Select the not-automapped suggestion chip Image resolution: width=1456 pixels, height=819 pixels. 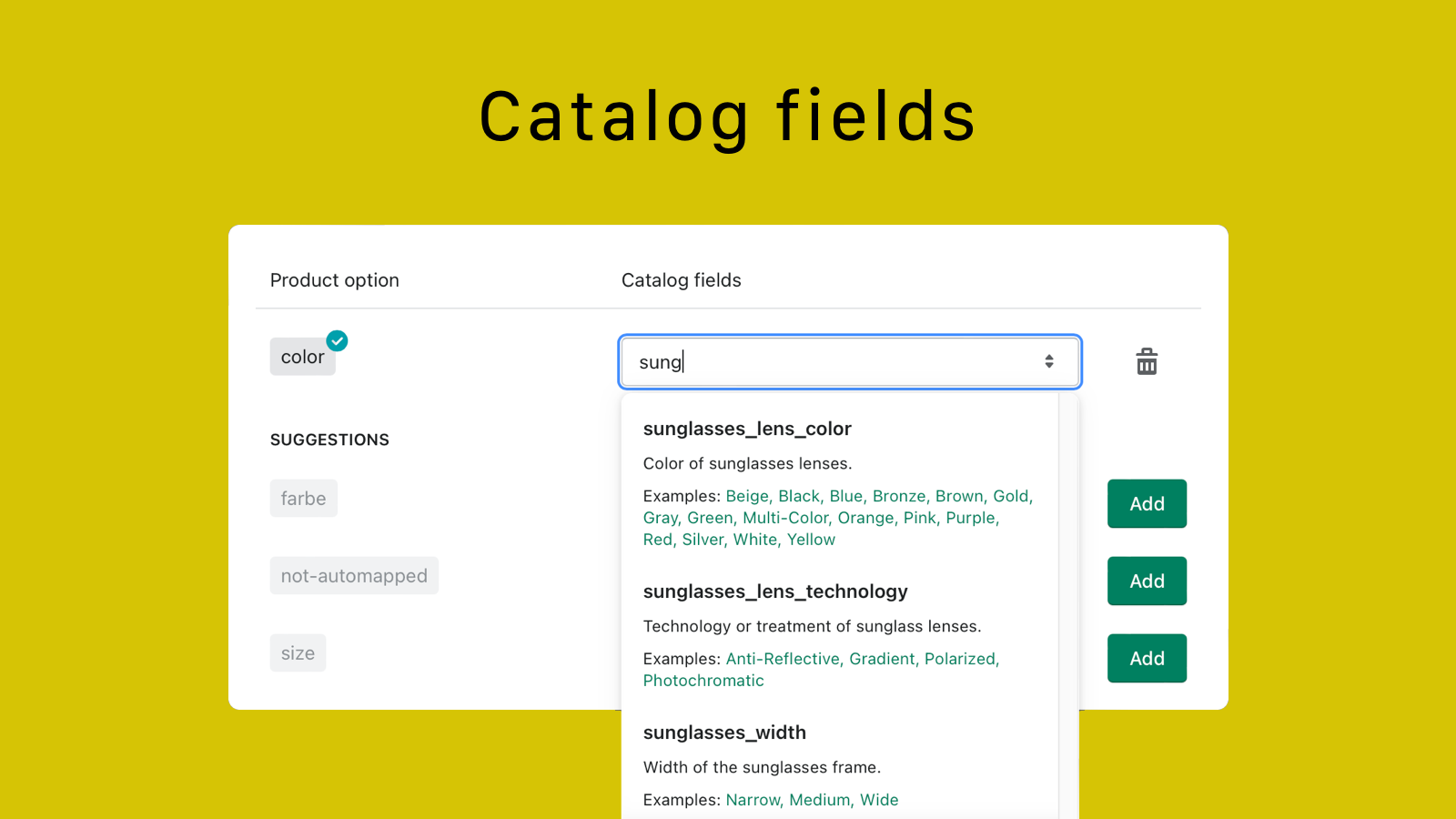[354, 575]
